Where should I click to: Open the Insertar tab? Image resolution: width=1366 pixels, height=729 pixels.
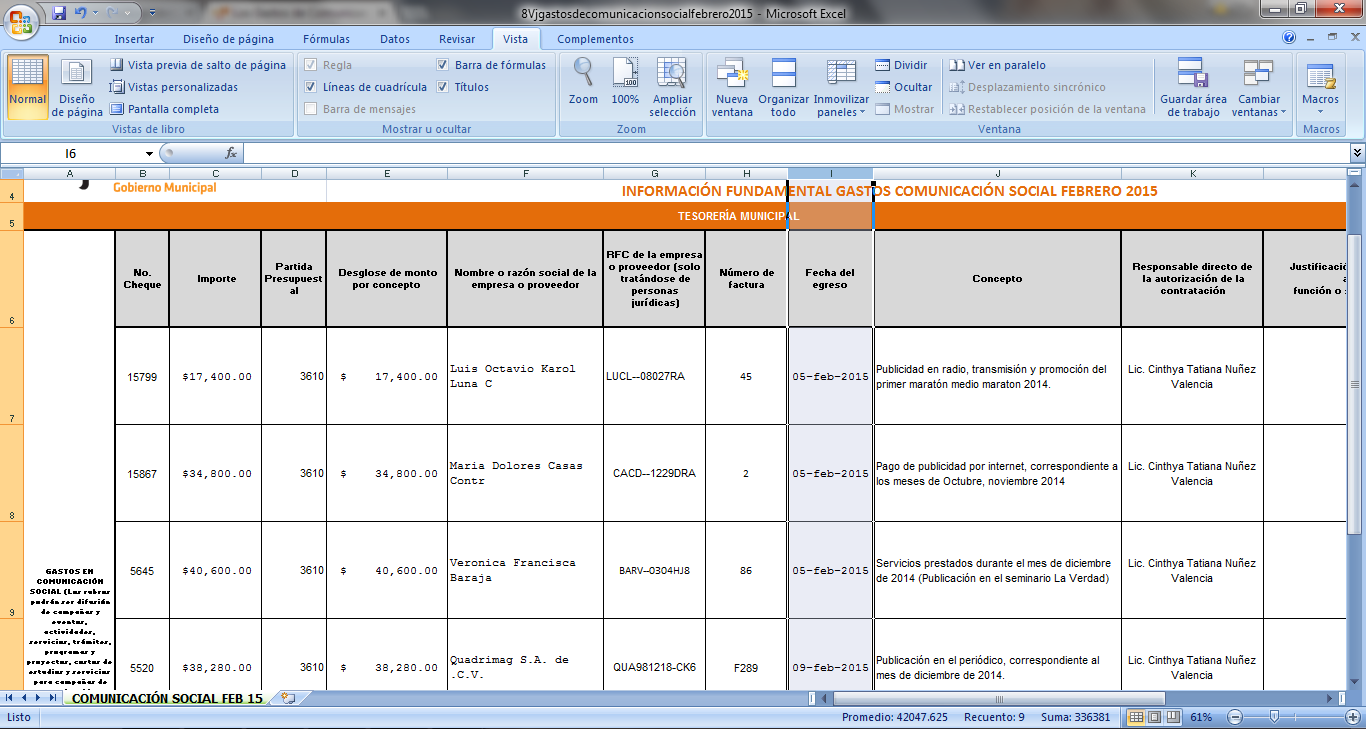[x=134, y=39]
